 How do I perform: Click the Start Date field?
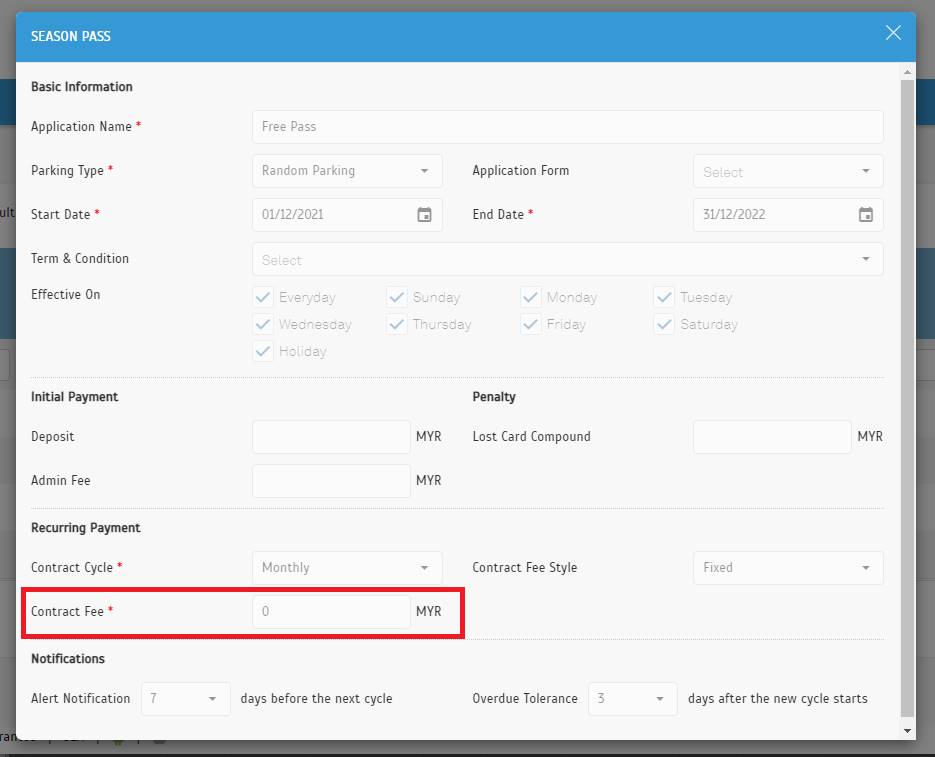click(x=347, y=215)
